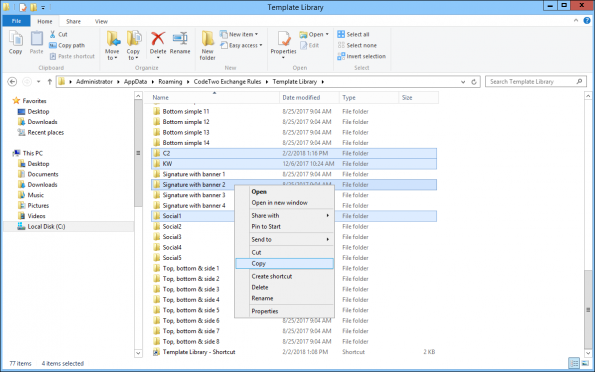595x372 pixels.
Task: Go back with the Back arrow
Action: pyautogui.click(x=12, y=82)
